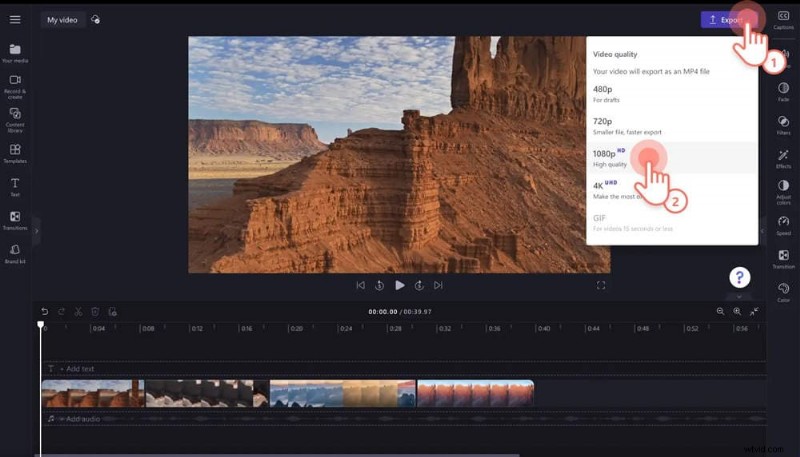The width and height of the screenshot is (800, 457).
Task: Zoom out the timeline
Action: point(720,311)
